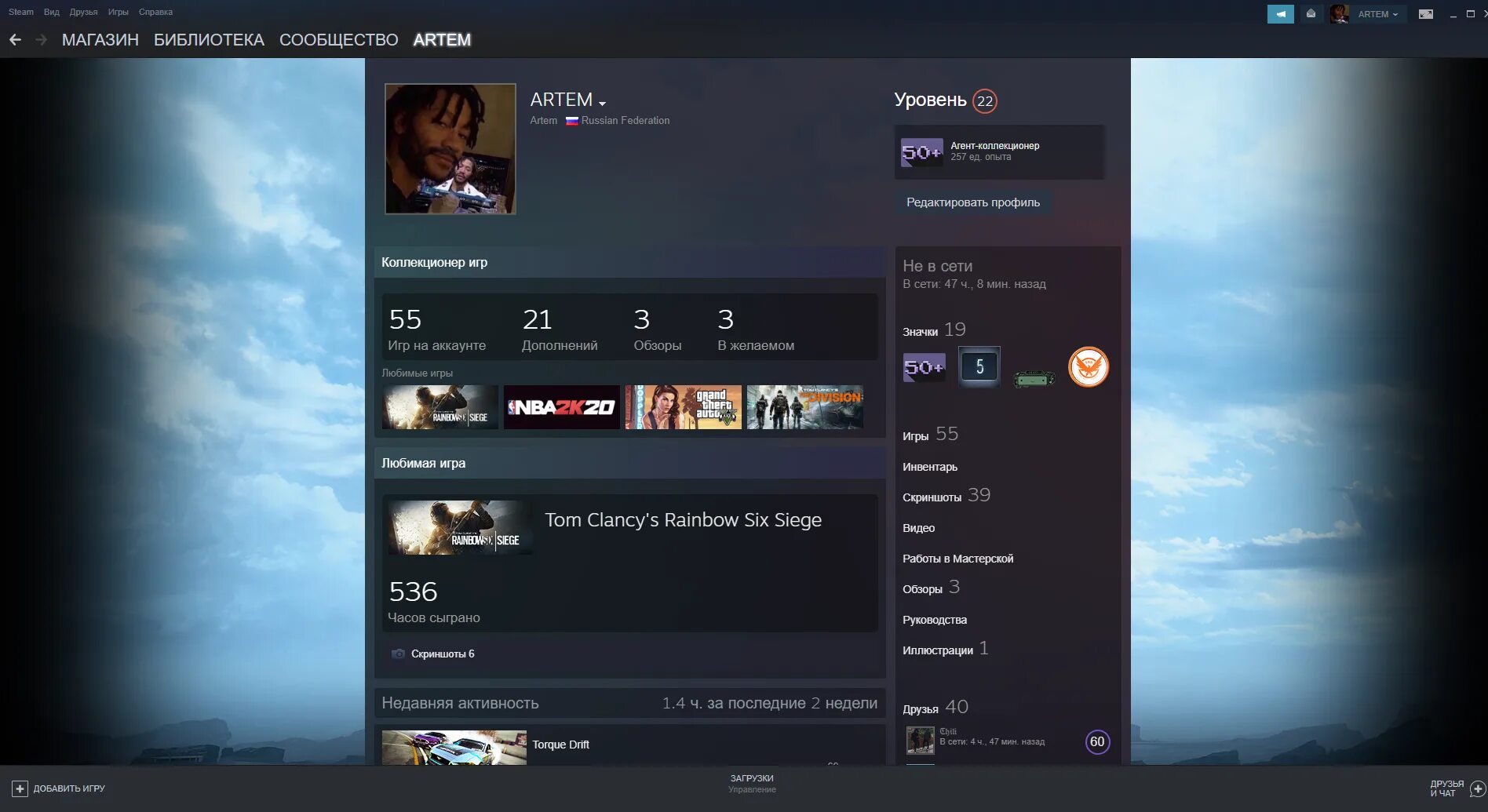Select the NBA 2K20 favorite game thumbnail

click(562, 406)
